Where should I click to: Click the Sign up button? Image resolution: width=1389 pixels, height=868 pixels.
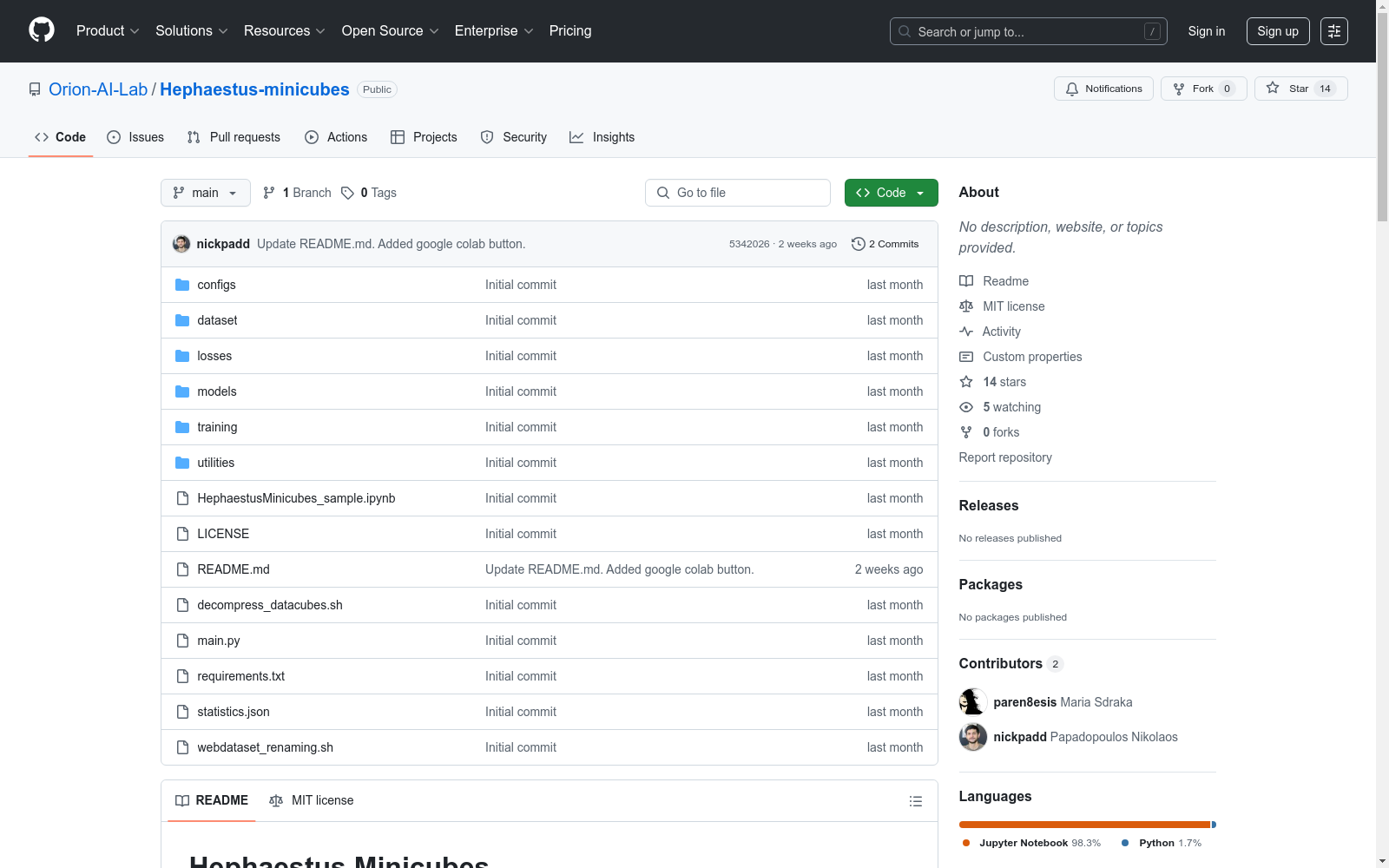1278,31
